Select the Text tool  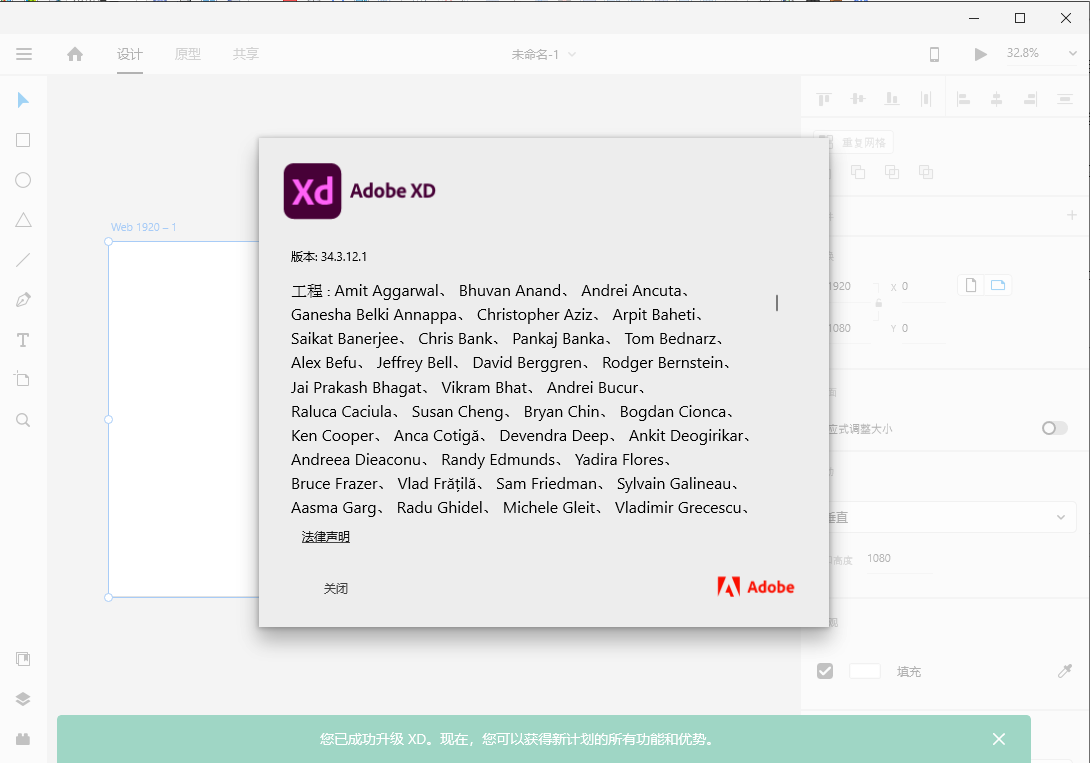(x=23, y=340)
